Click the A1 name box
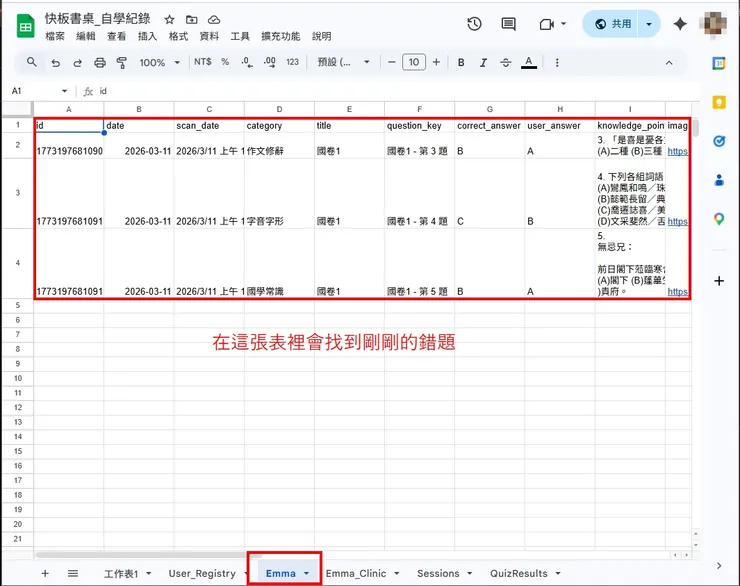 point(33,91)
